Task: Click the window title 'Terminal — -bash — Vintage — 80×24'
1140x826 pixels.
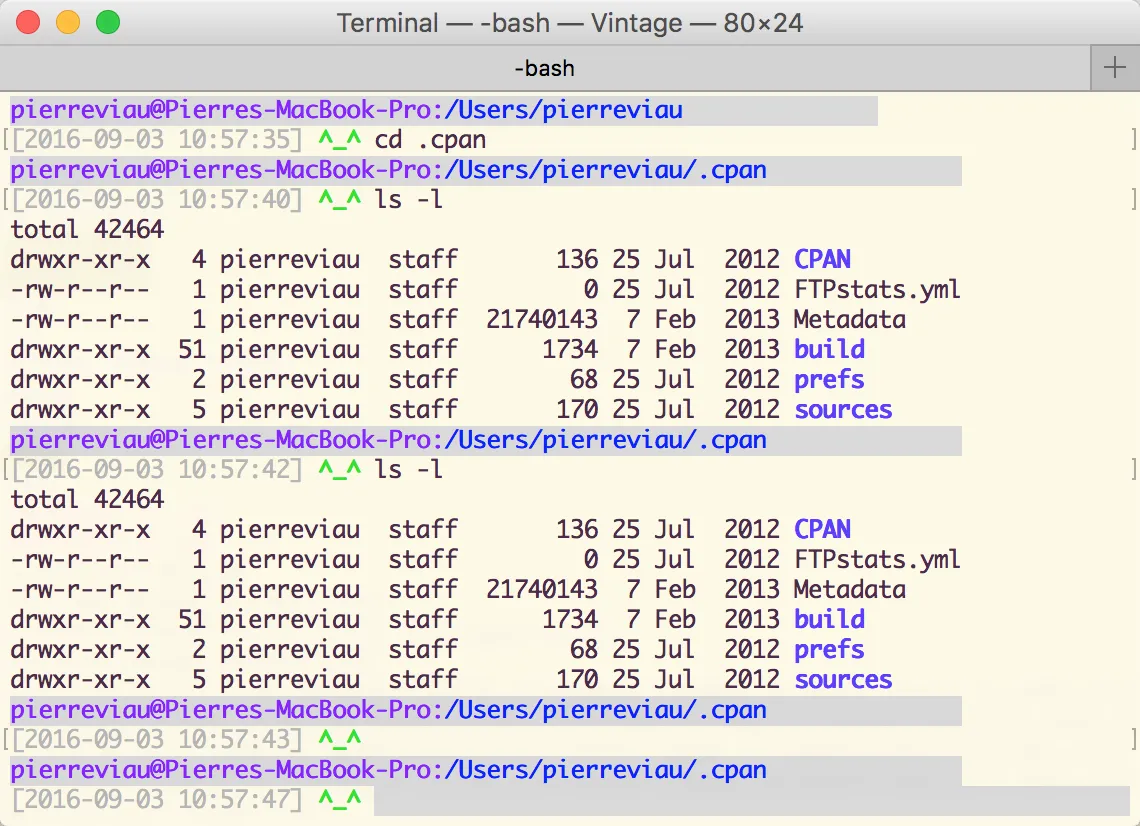Action: coord(569,23)
